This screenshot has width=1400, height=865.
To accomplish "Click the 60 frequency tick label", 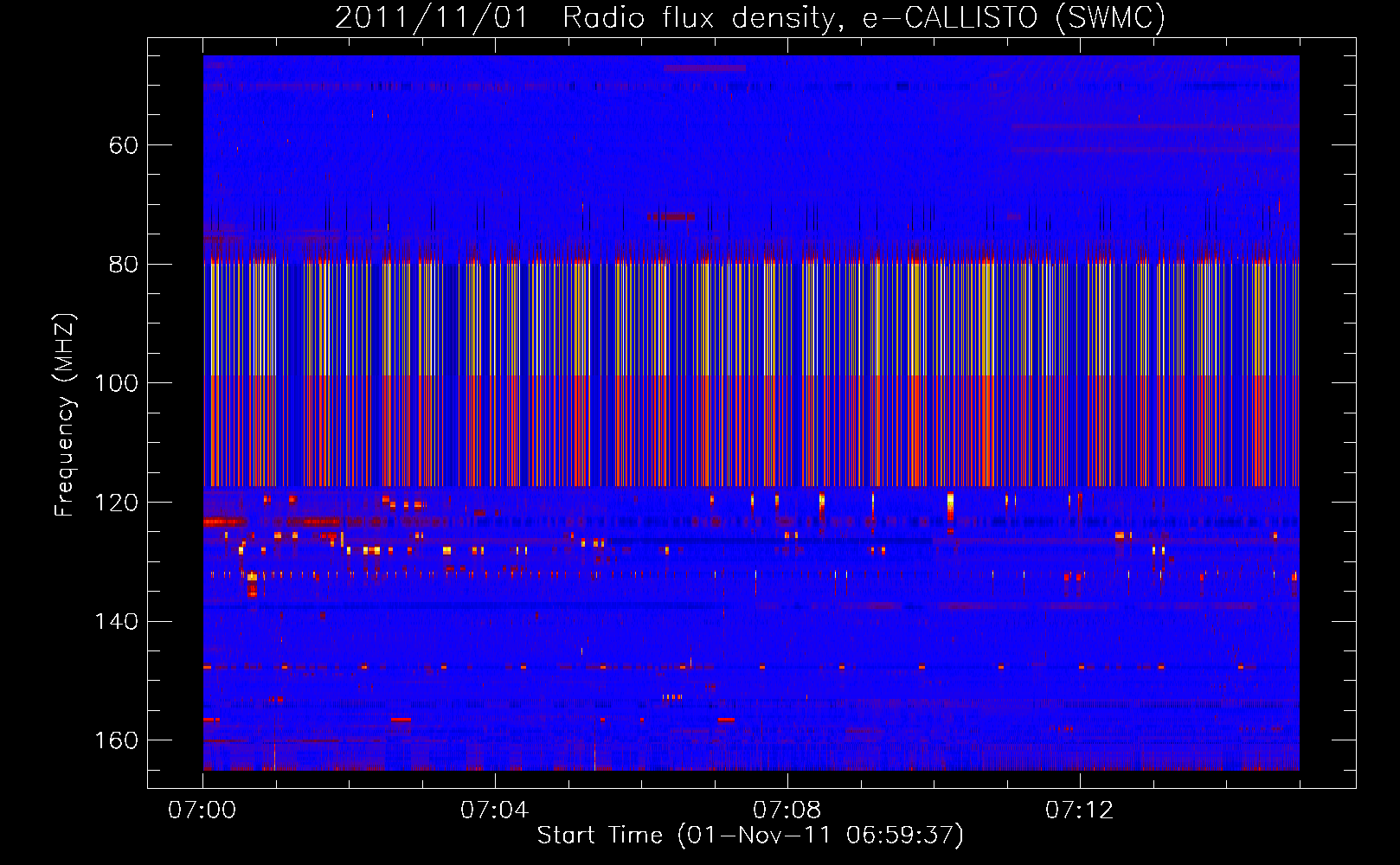I will pos(123,145).
